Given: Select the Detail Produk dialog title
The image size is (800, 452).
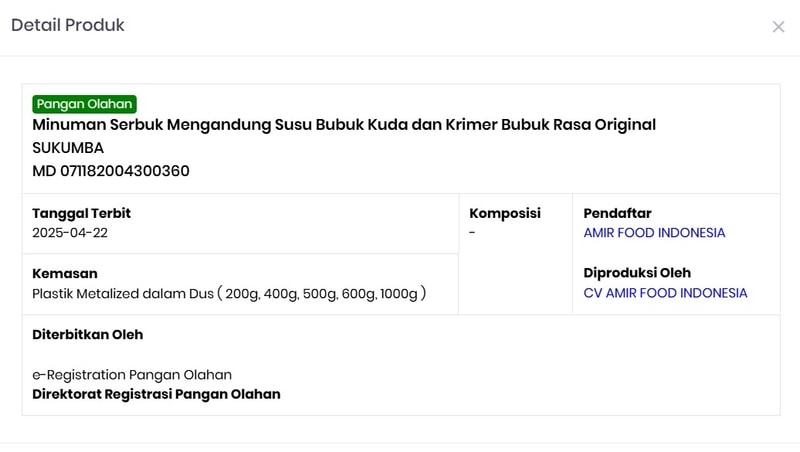Looking at the screenshot, I should click(x=68, y=25).
